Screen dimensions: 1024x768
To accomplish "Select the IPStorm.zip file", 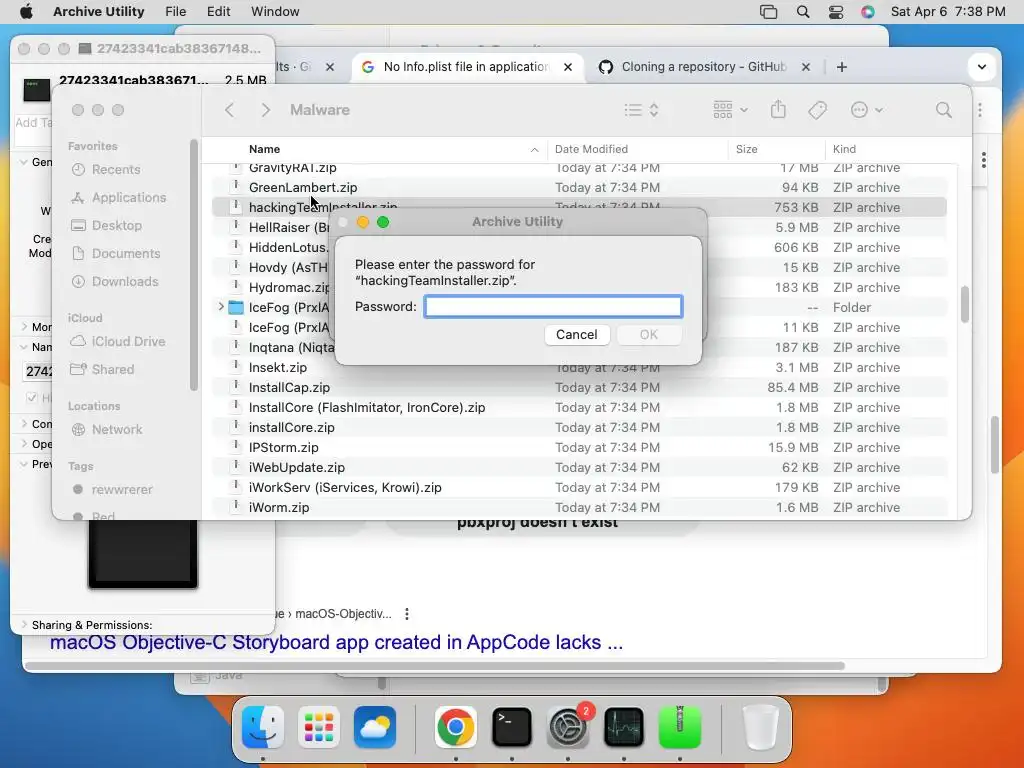I will tap(579, 447).
